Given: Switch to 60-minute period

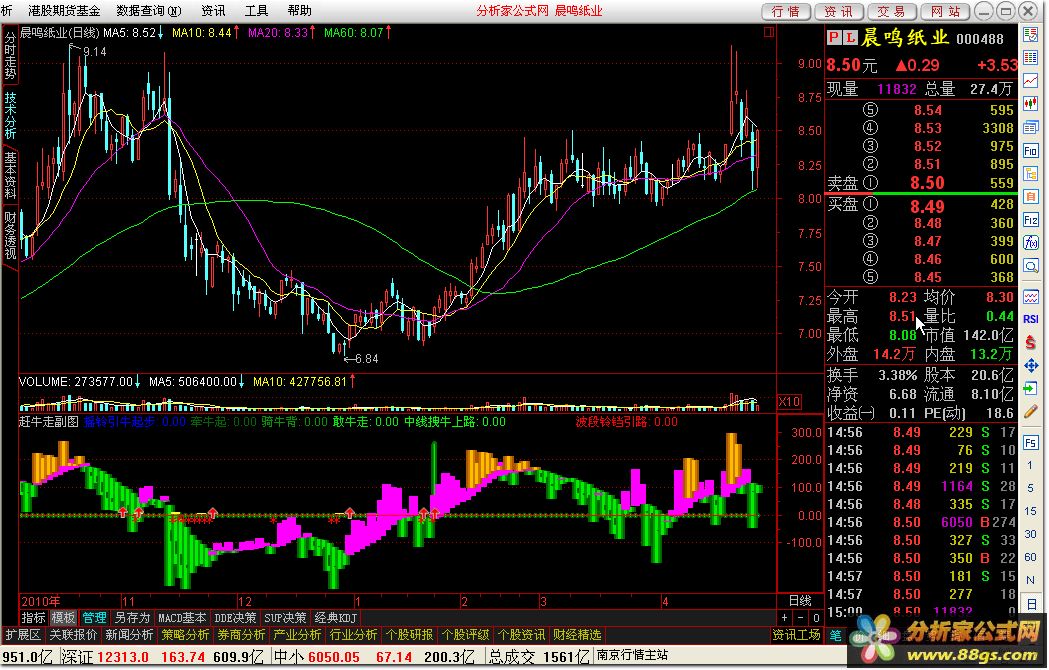Looking at the screenshot, I should [1031, 557].
